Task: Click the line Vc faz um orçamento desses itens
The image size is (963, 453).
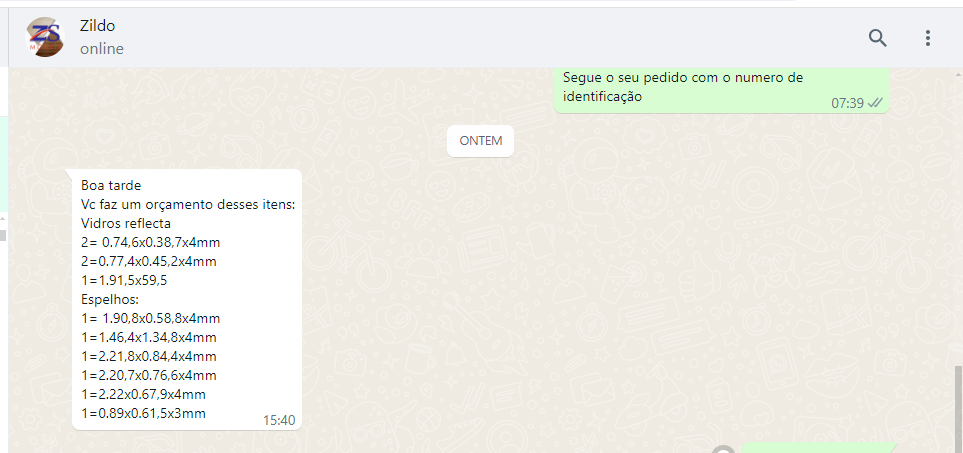Action: [x=188, y=204]
